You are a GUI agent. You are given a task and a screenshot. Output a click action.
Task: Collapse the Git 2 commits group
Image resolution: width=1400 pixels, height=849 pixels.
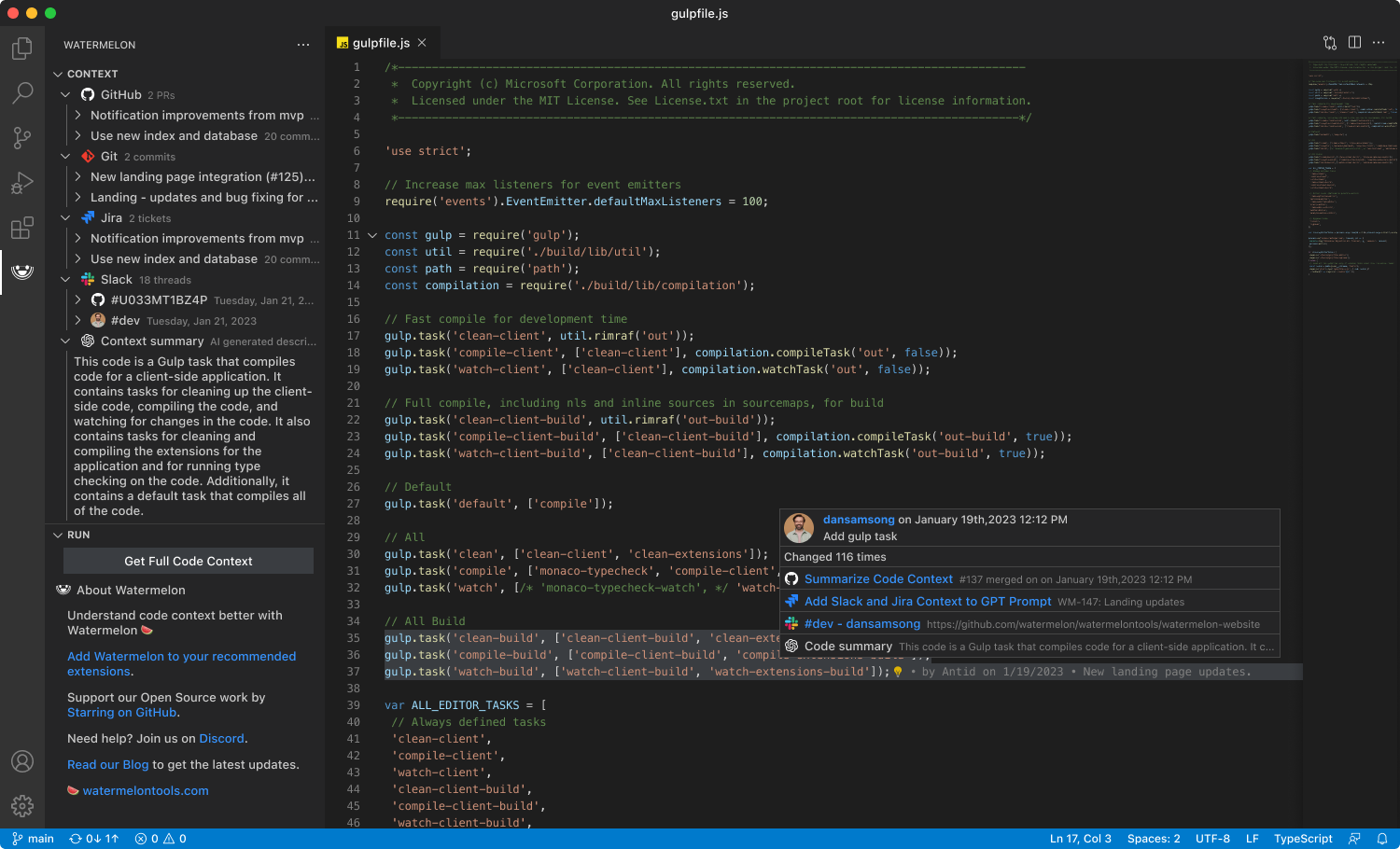[x=65, y=157]
